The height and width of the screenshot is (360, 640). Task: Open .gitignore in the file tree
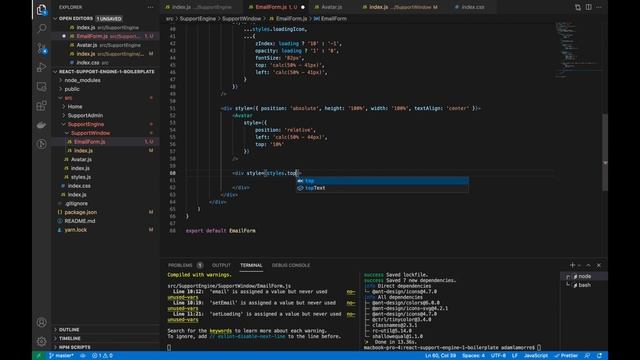click(x=76, y=203)
